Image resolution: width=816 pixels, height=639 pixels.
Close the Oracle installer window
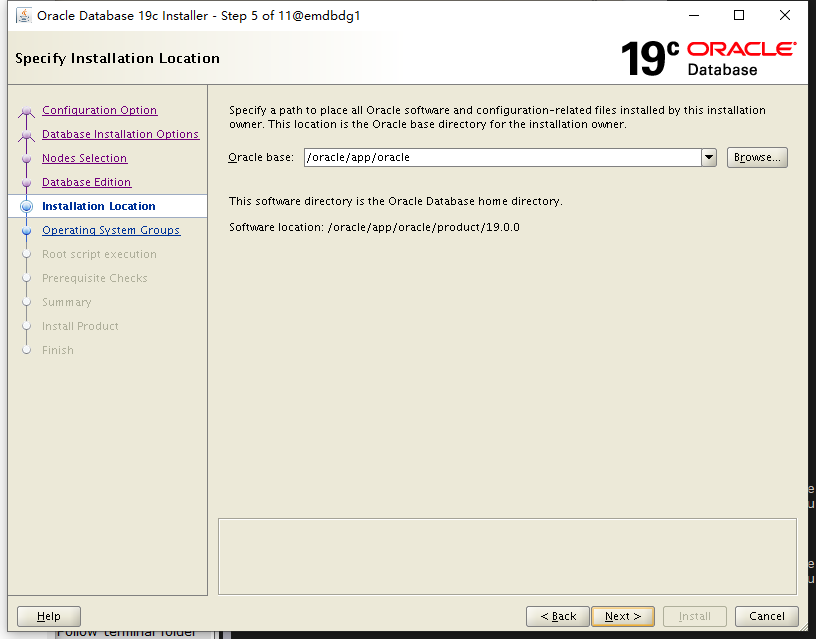[x=785, y=15]
